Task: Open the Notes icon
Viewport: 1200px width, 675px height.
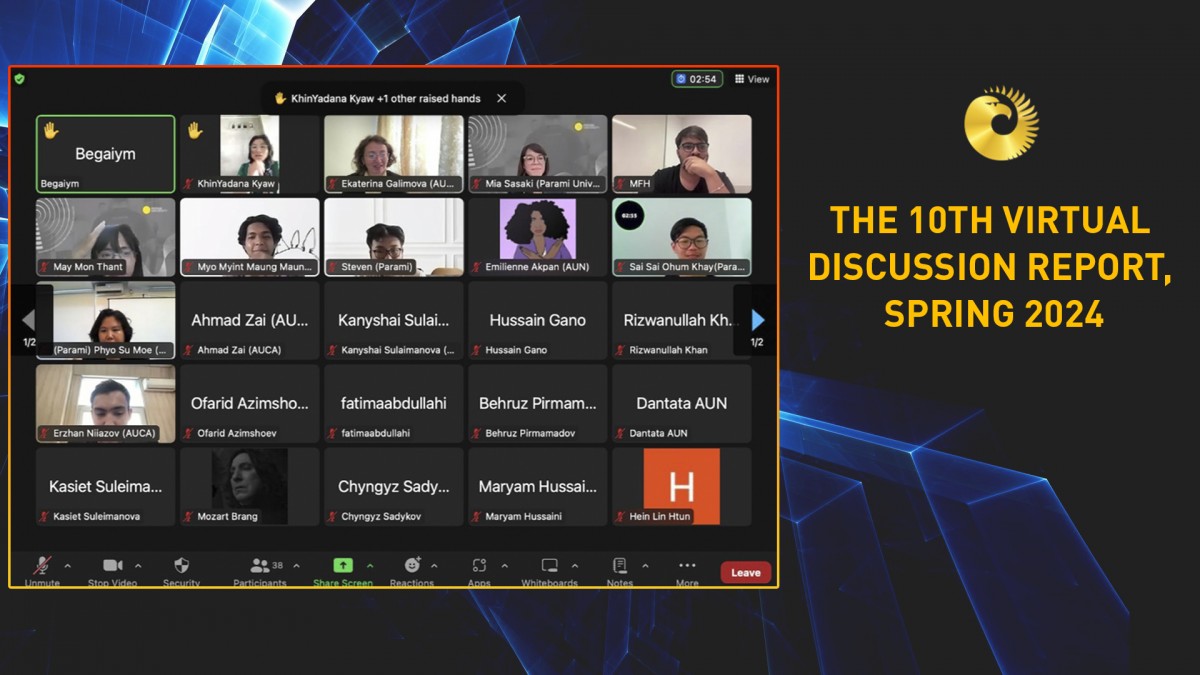Action: point(619,566)
